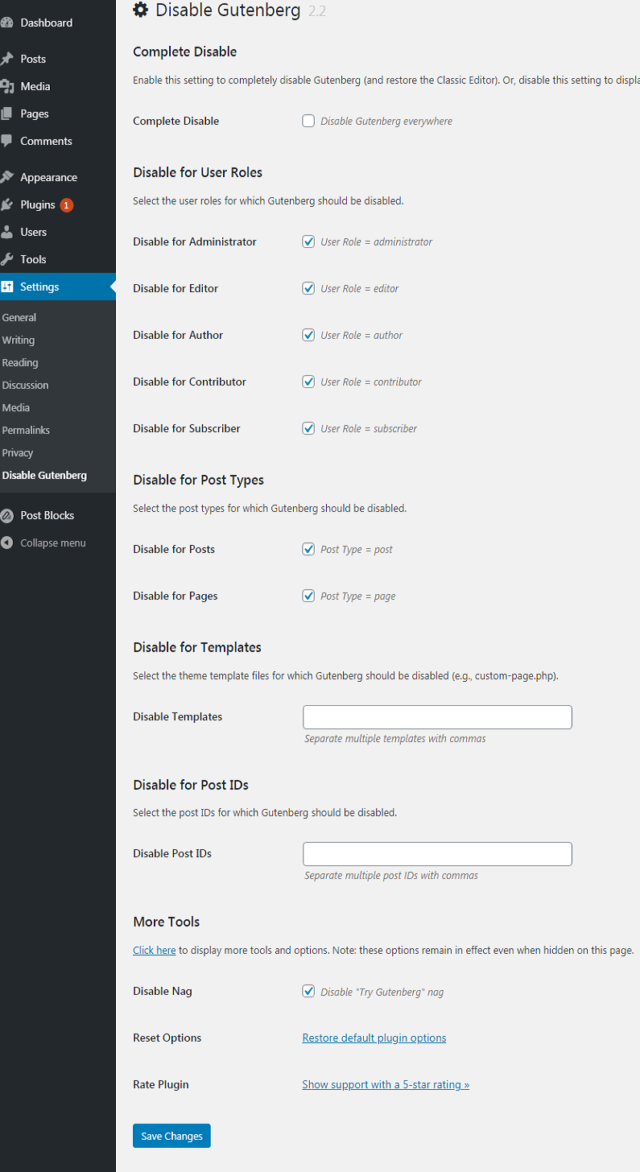Viewport: 640px width, 1172px height.
Task: Click the Pages icon in sidebar
Action: pos(7,114)
